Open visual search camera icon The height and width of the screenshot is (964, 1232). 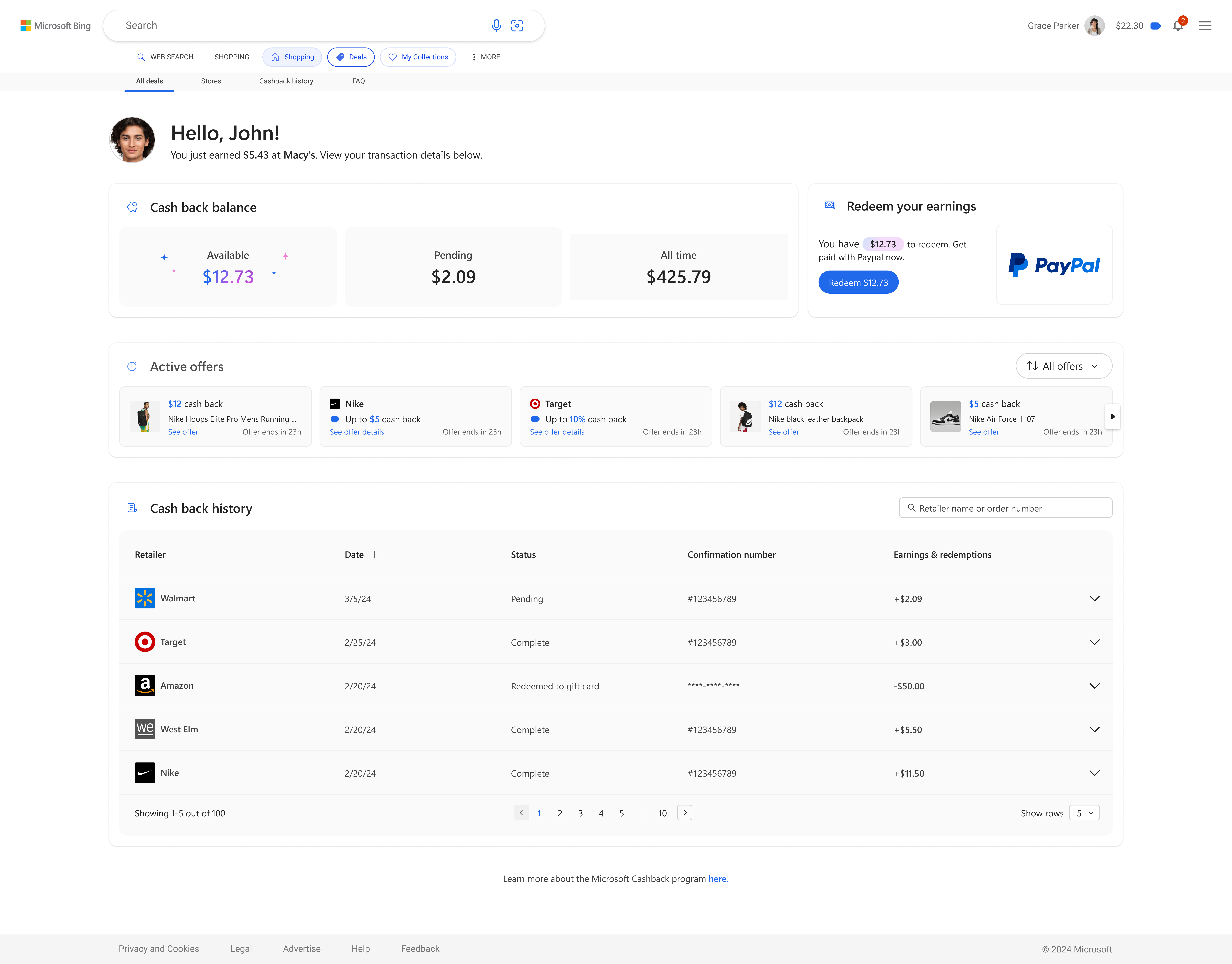tap(517, 25)
